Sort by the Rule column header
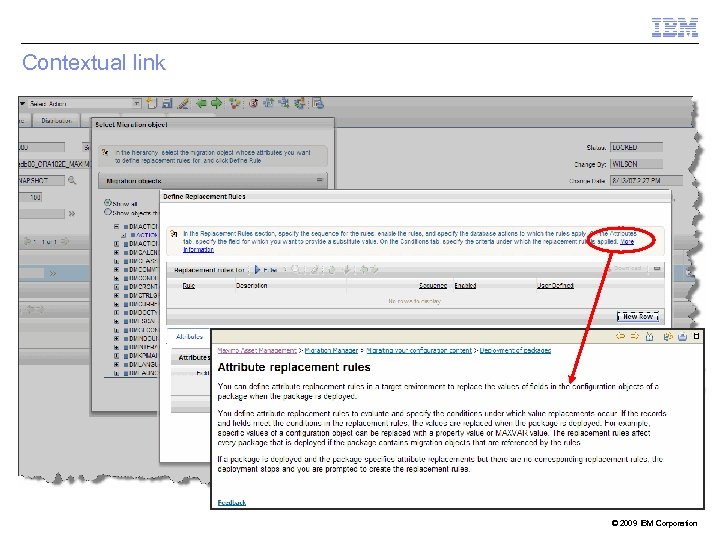This screenshot has height=540, width=720. pyautogui.click(x=189, y=286)
